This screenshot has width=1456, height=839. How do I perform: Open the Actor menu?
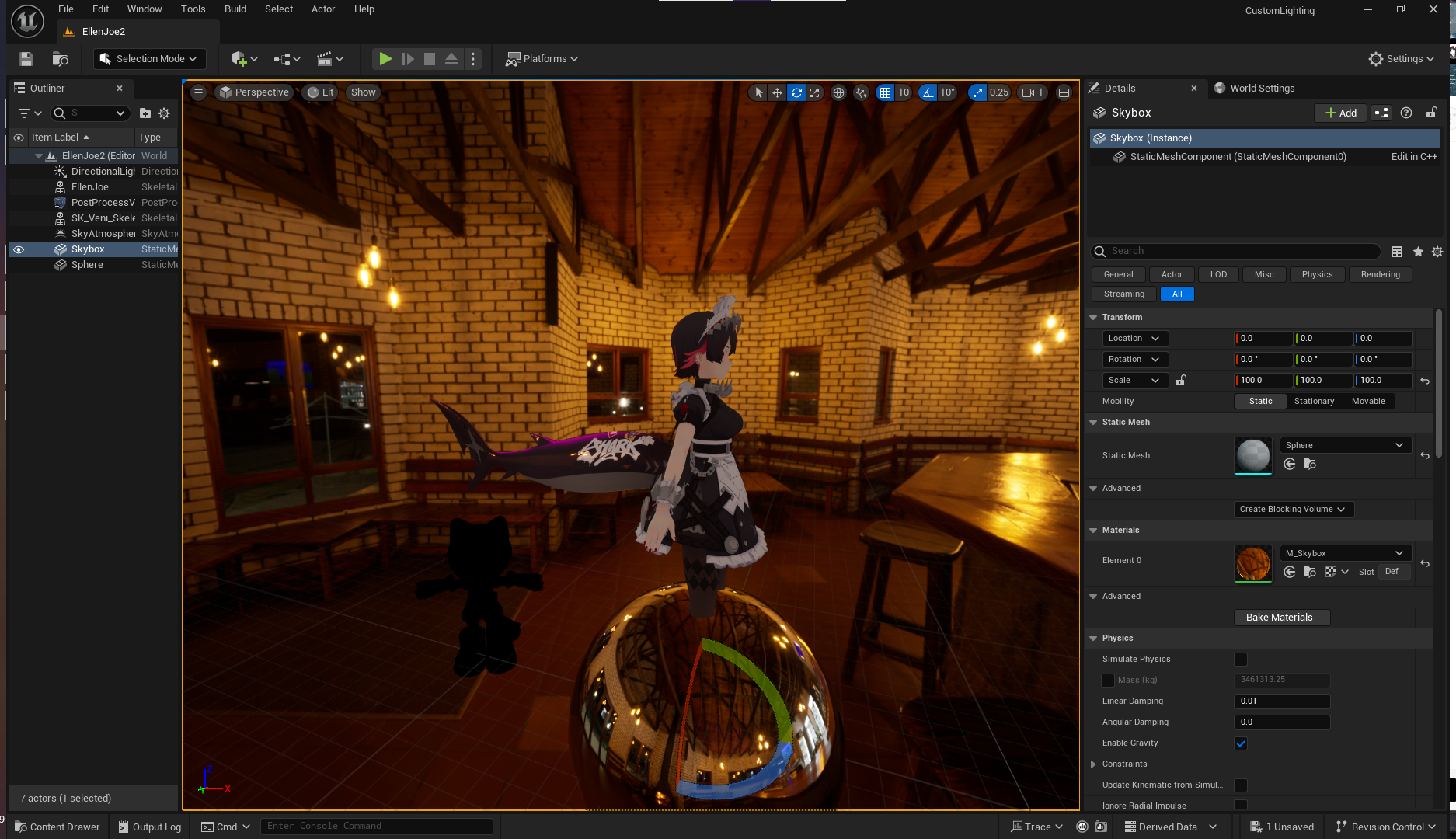point(323,9)
